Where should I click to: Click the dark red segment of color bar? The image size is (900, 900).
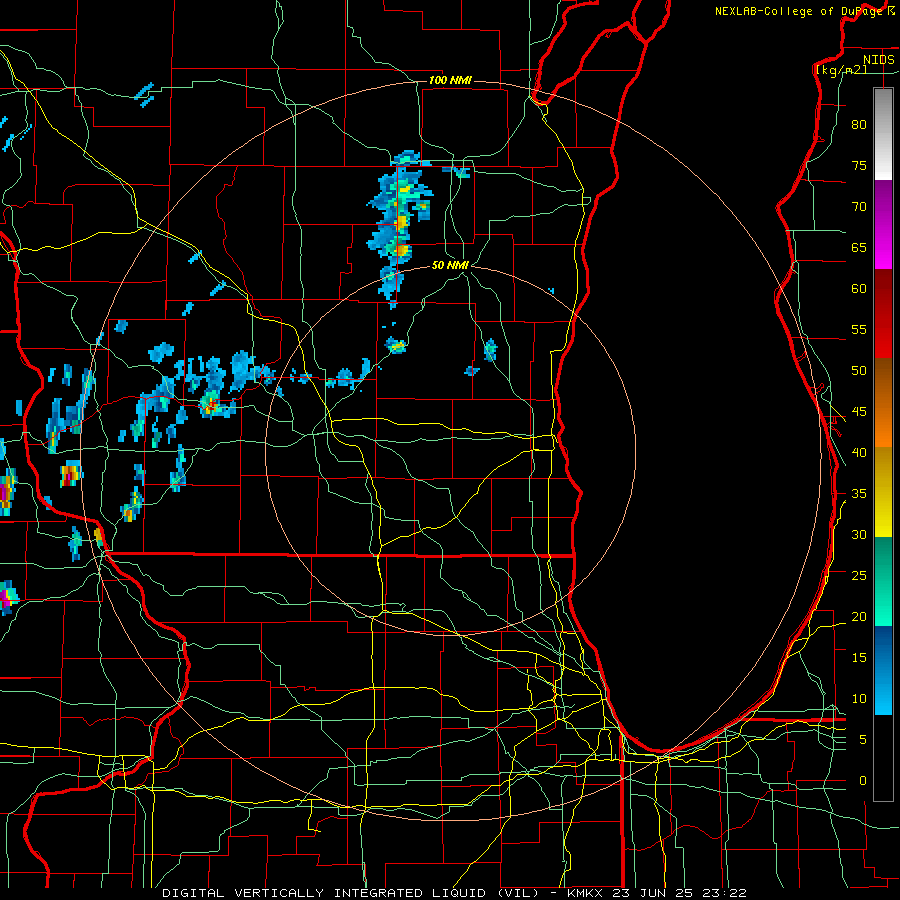click(x=883, y=314)
